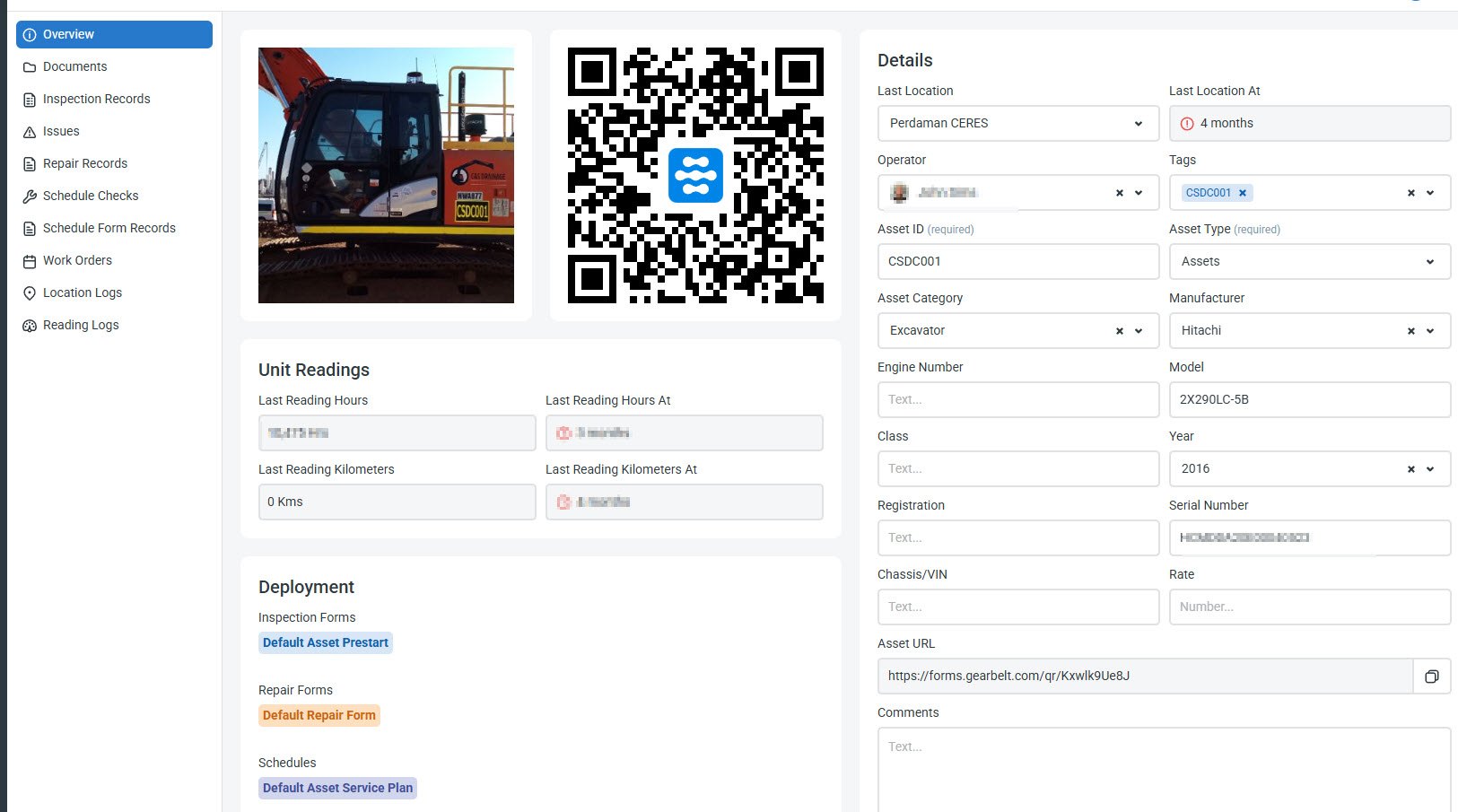Viewport: 1458px width, 812px height.
Task: Click the 'Deployment' heading
Action: click(306, 587)
